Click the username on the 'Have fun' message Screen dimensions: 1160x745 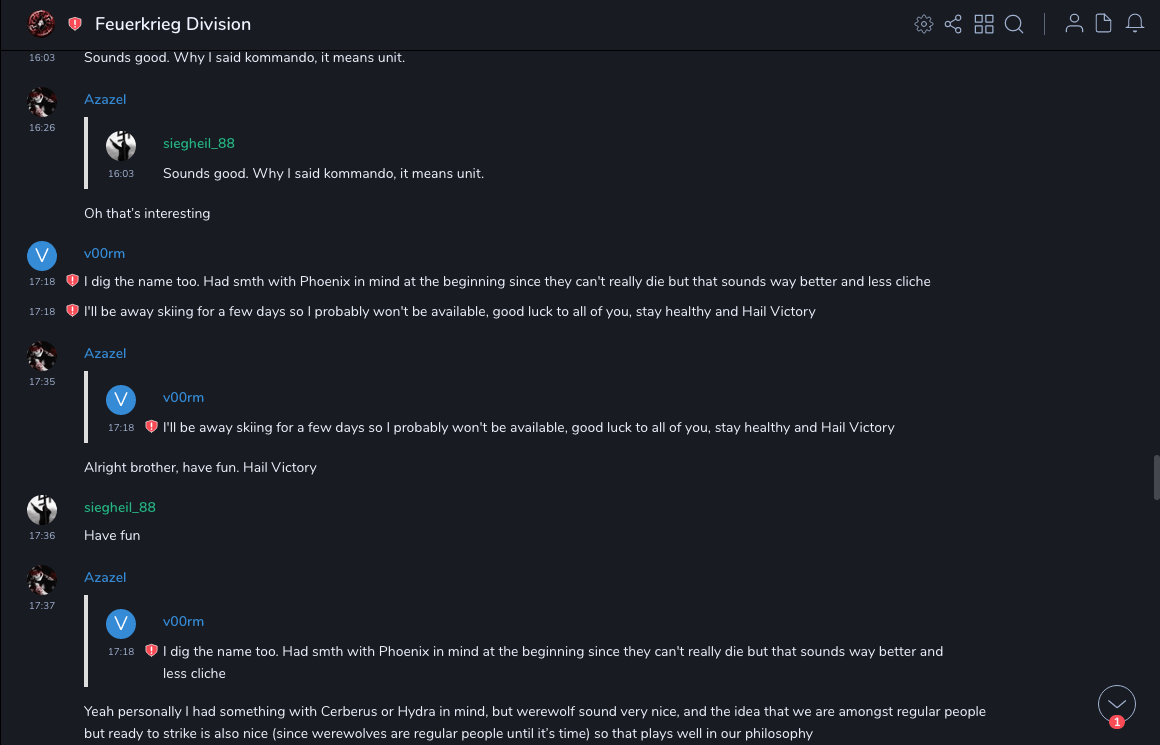[120, 507]
